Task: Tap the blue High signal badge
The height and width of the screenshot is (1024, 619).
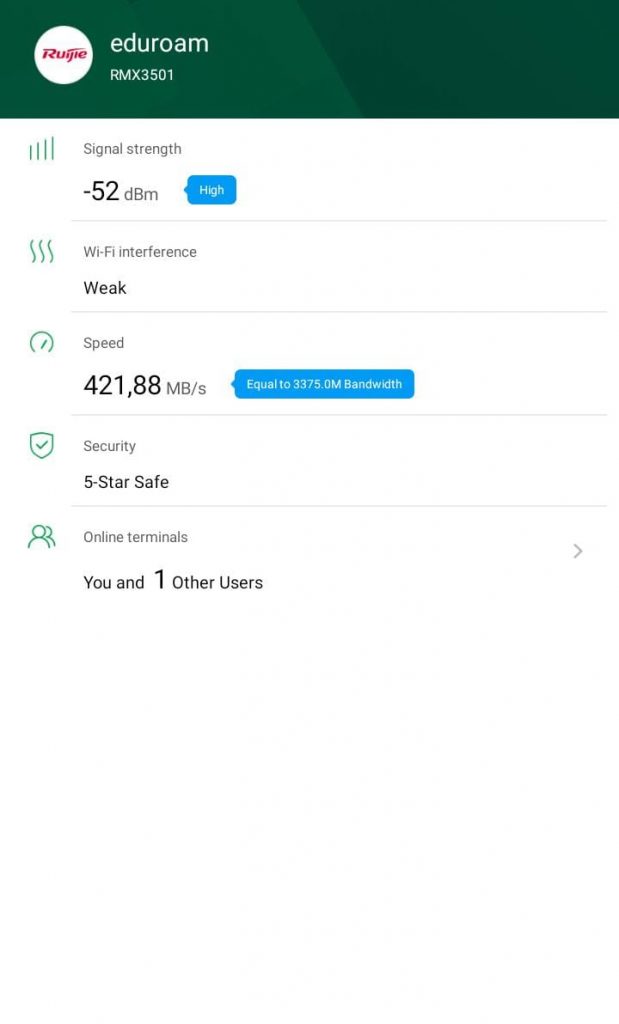Action: [212, 190]
